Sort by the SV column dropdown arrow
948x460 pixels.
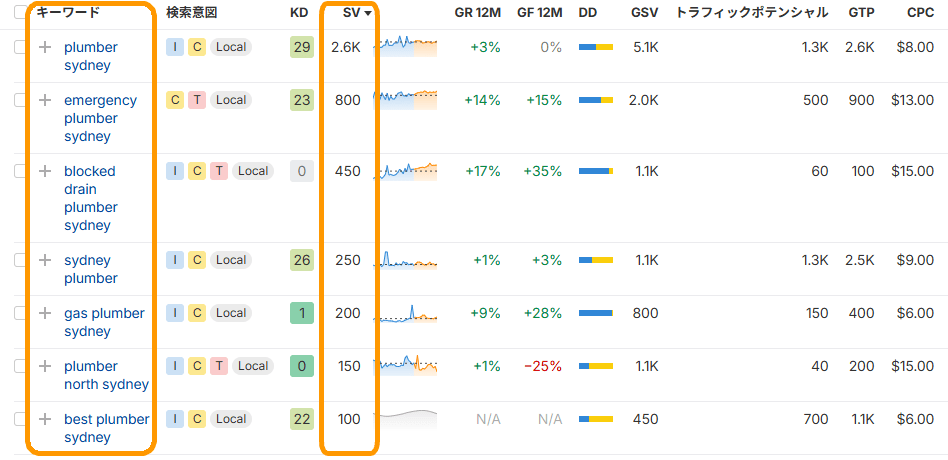pyautogui.click(x=368, y=13)
